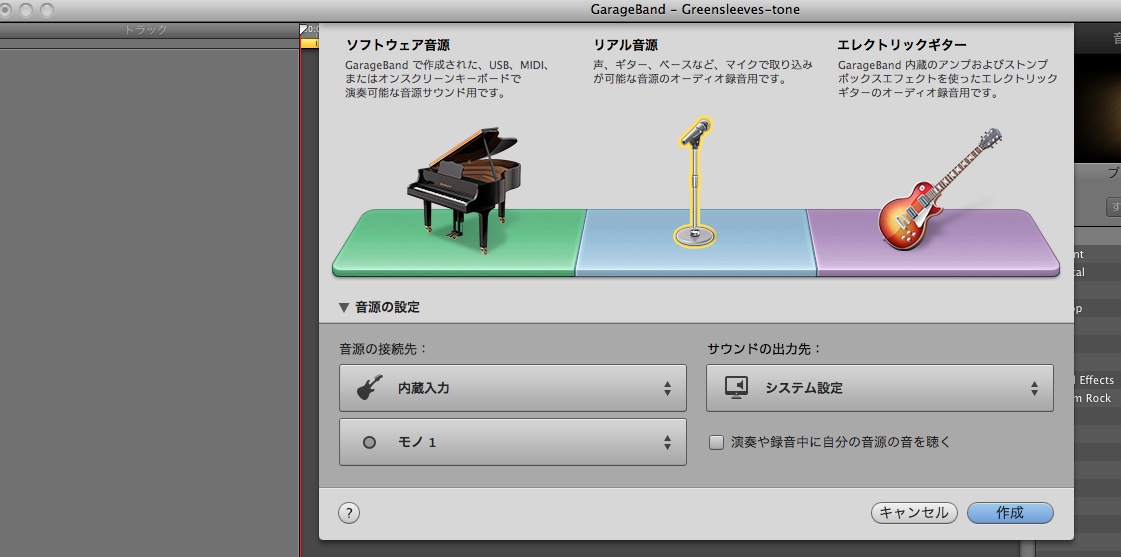The width and height of the screenshot is (1121, 557).
Task: Click the エレクトリックギター heading
Action: [x=902, y=45]
